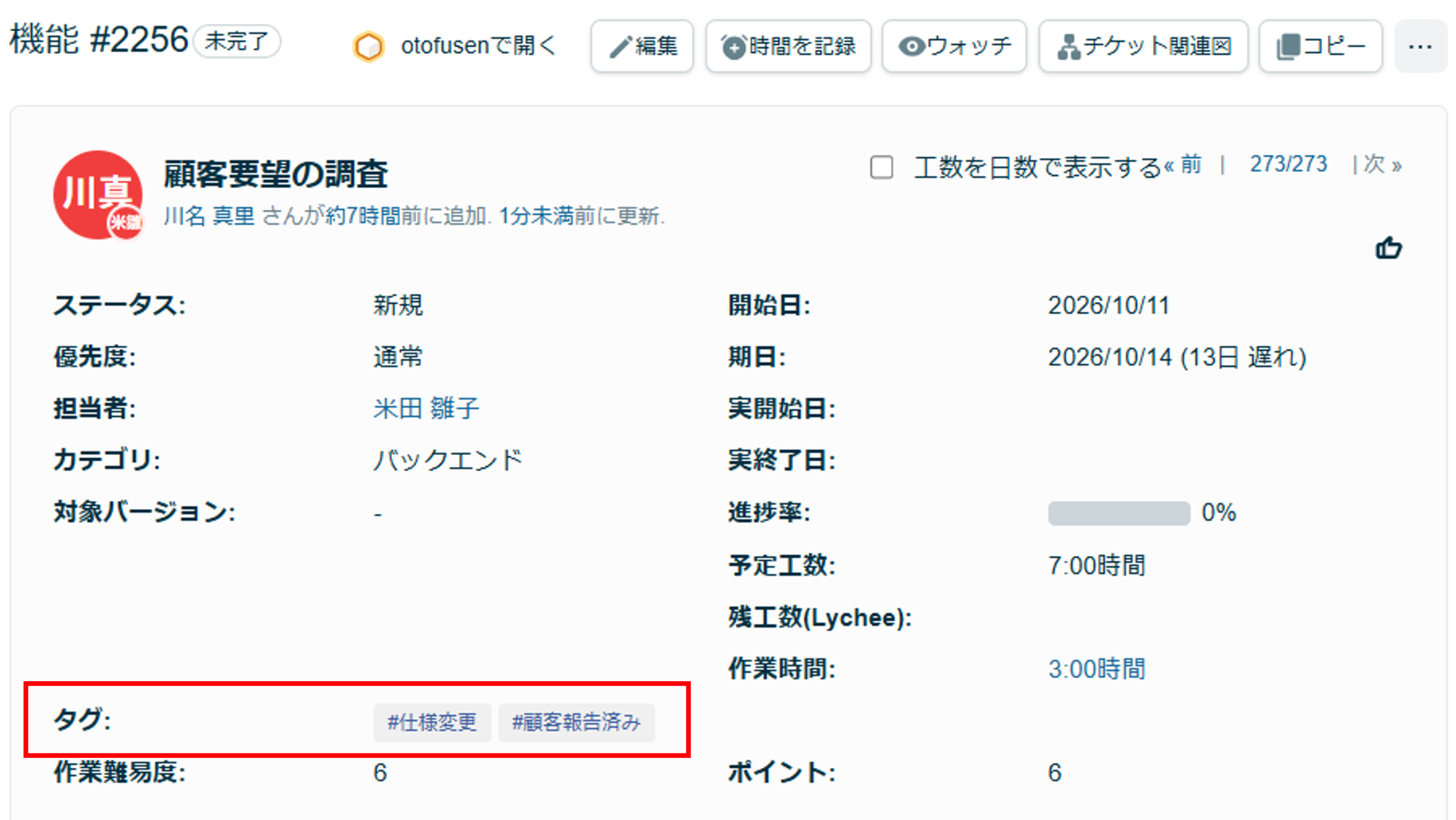This screenshot has height=820, width=1456.
Task: Click the 273/273 position link
Action: pyautogui.click(x=1288, y=164)
